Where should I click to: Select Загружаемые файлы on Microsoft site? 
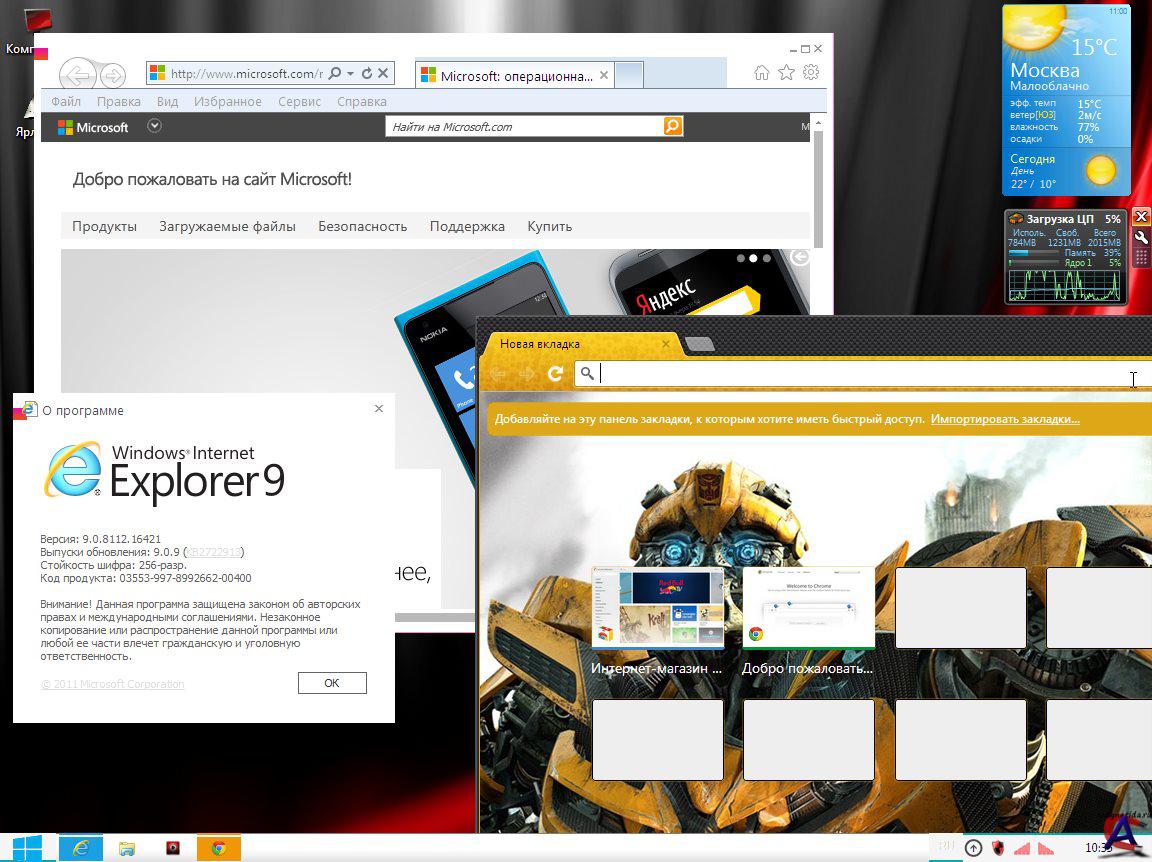227,226
